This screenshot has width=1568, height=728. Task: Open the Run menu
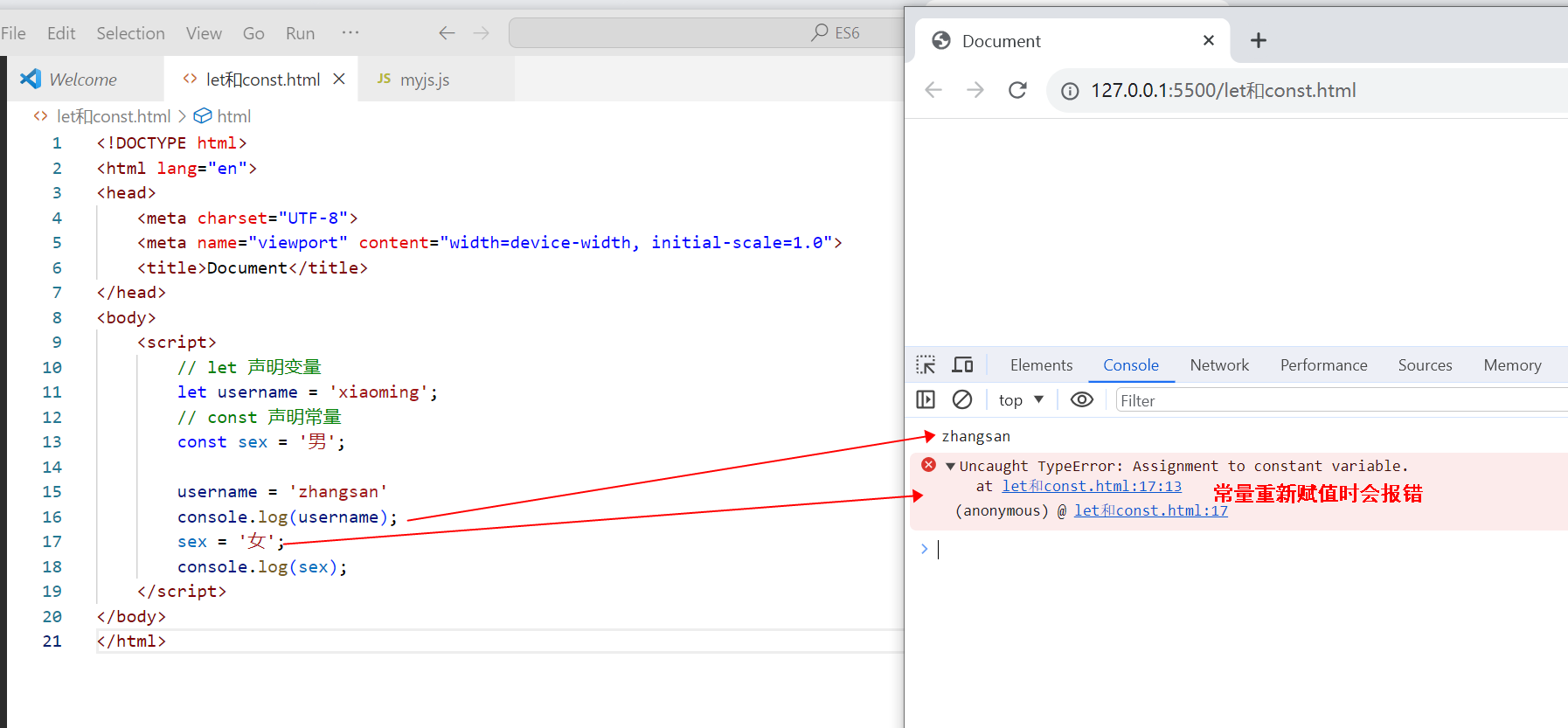[300, 33]
